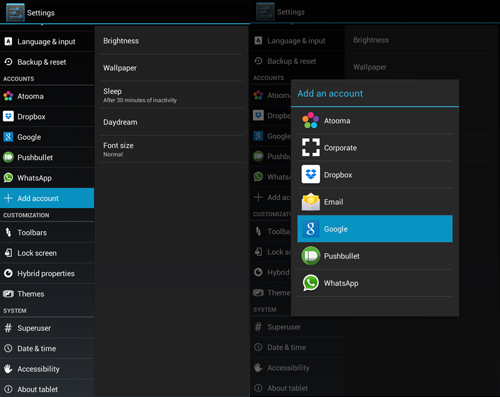Click Toolbars label in left sidebar
500x397 pixels.
point(32,233)
